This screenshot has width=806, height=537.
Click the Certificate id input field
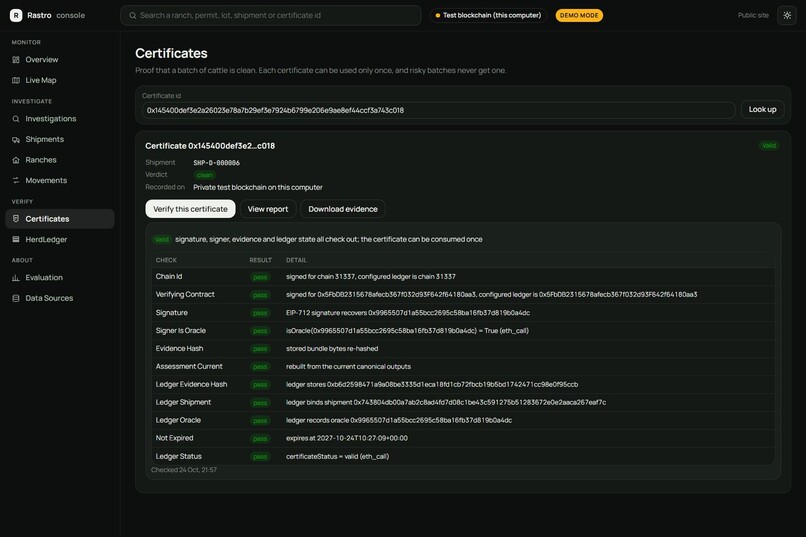(438, 110)
